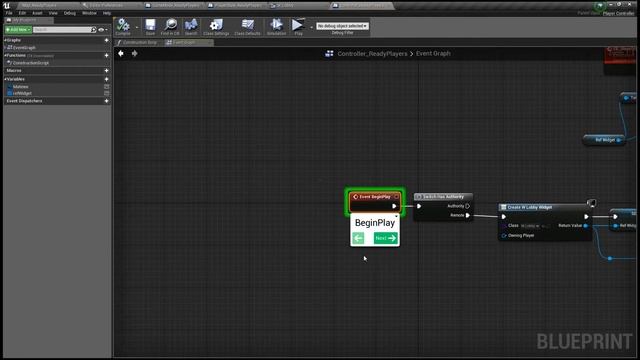Expand the EventGraph tree item
This screenshot has height=360, width=640.
5,48
